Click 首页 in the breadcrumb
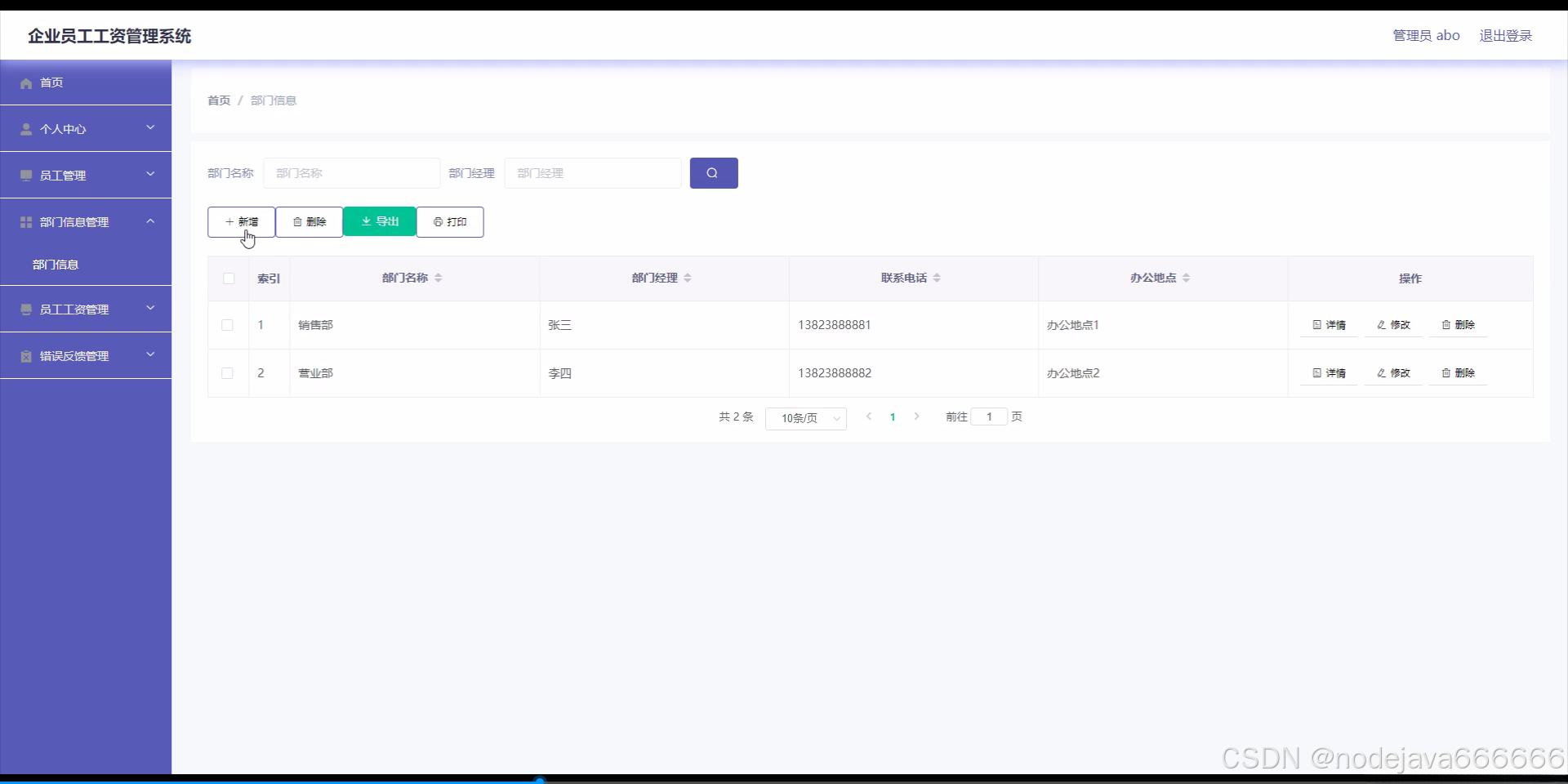 coord(219,100)
